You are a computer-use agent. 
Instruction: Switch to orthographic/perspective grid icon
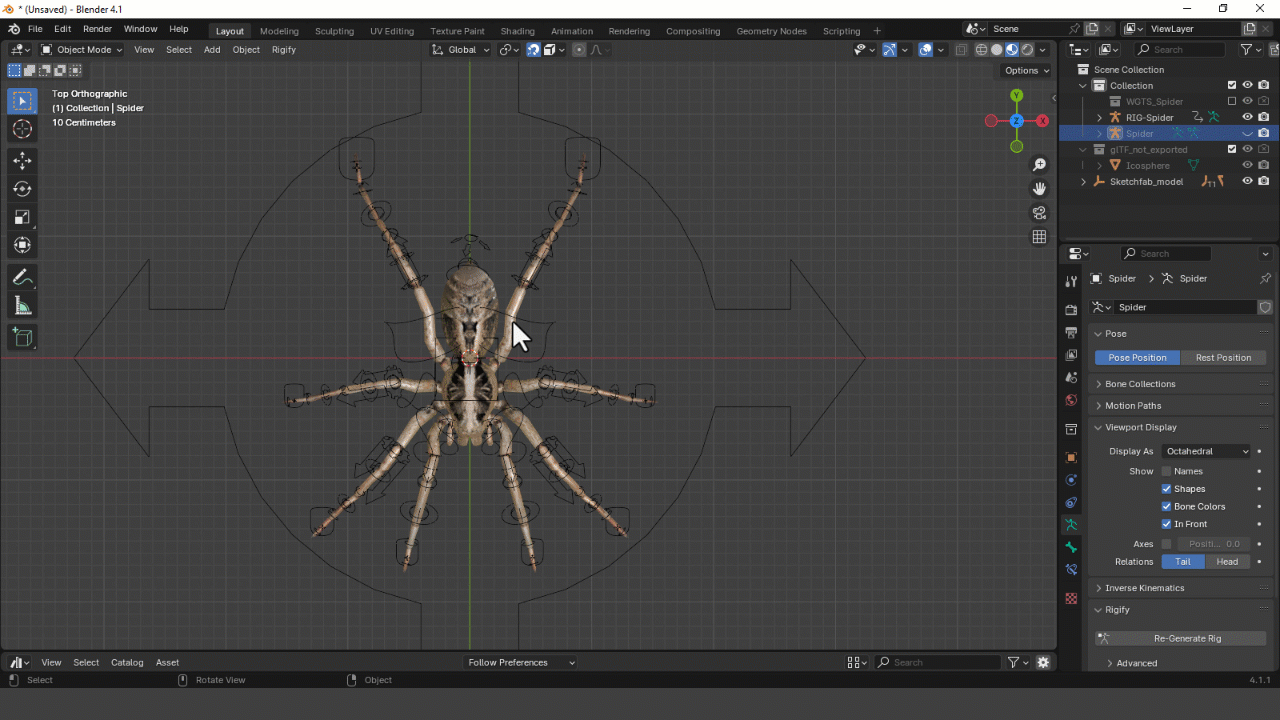pos(1039,237)
